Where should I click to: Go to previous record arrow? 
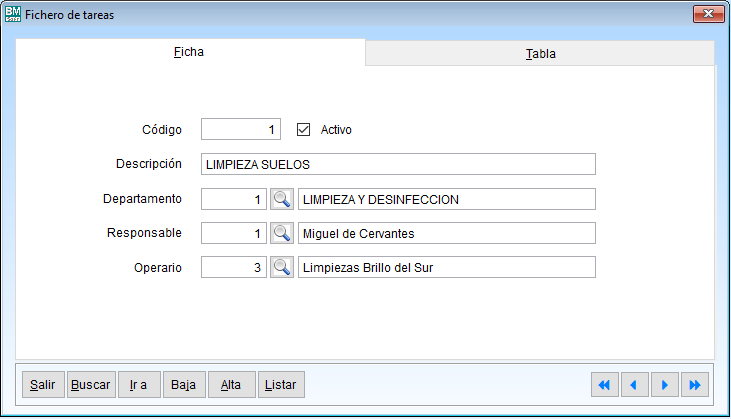(x=635, y=384)
